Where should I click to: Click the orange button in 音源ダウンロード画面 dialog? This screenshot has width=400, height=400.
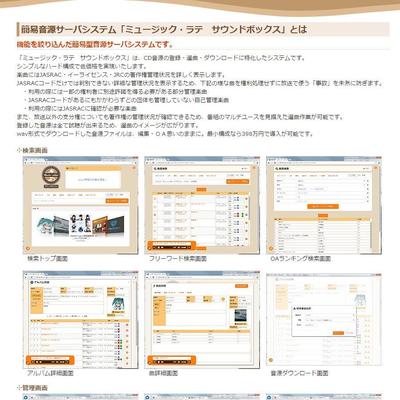coord(338,333)
